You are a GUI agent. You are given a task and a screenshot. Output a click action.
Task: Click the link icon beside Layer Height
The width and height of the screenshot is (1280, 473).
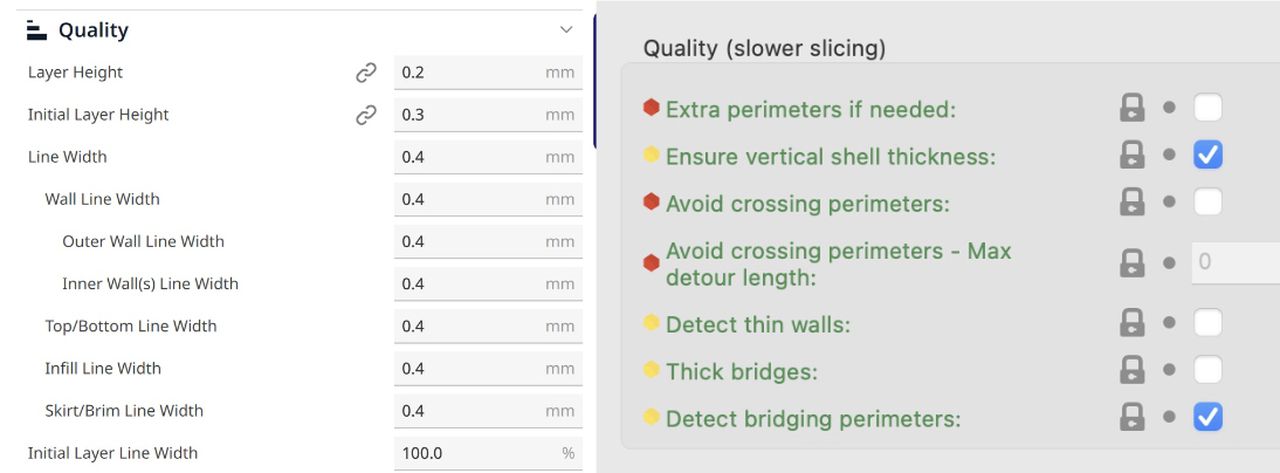tap(366, 73)
